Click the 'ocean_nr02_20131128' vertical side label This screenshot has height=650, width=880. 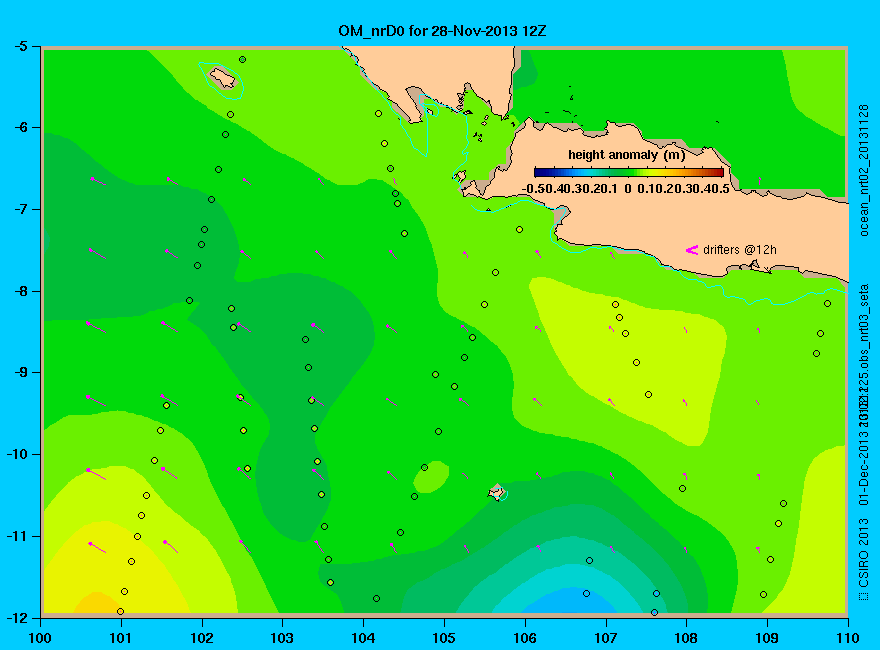click(x=864, y=170)
